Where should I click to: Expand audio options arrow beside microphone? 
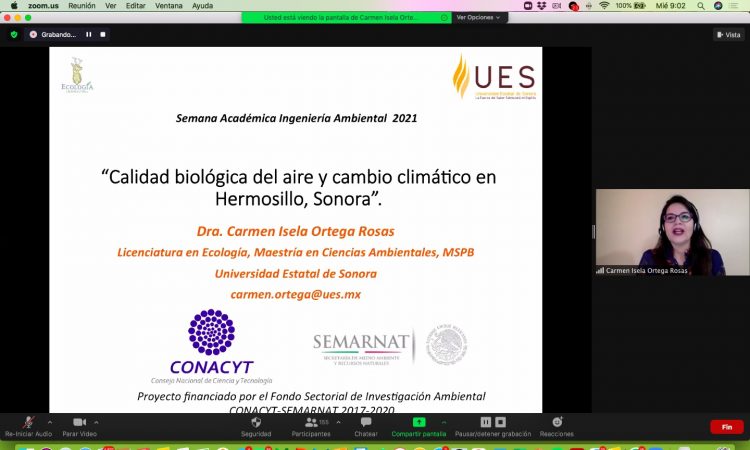point(50,422)
